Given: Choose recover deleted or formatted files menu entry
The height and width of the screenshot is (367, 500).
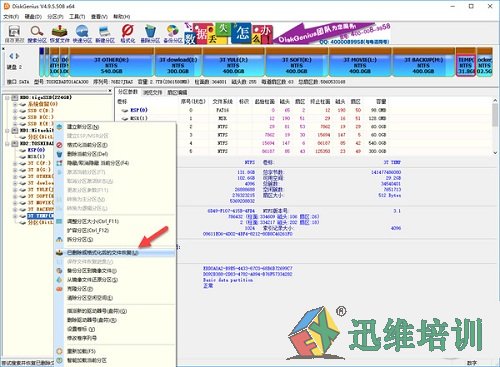Looking at the screenshot, I should [115, 253].
